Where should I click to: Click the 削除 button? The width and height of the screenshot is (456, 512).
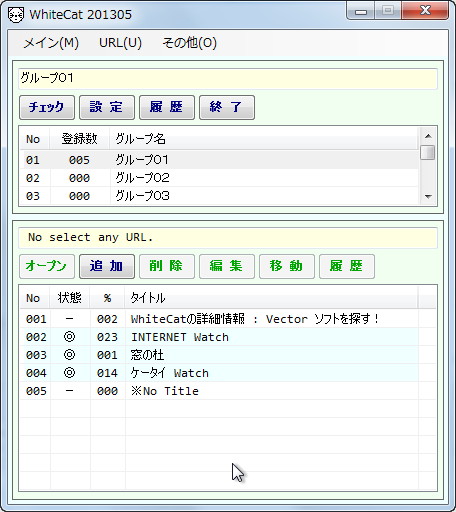pyautogui.click(x=167, y=266)
